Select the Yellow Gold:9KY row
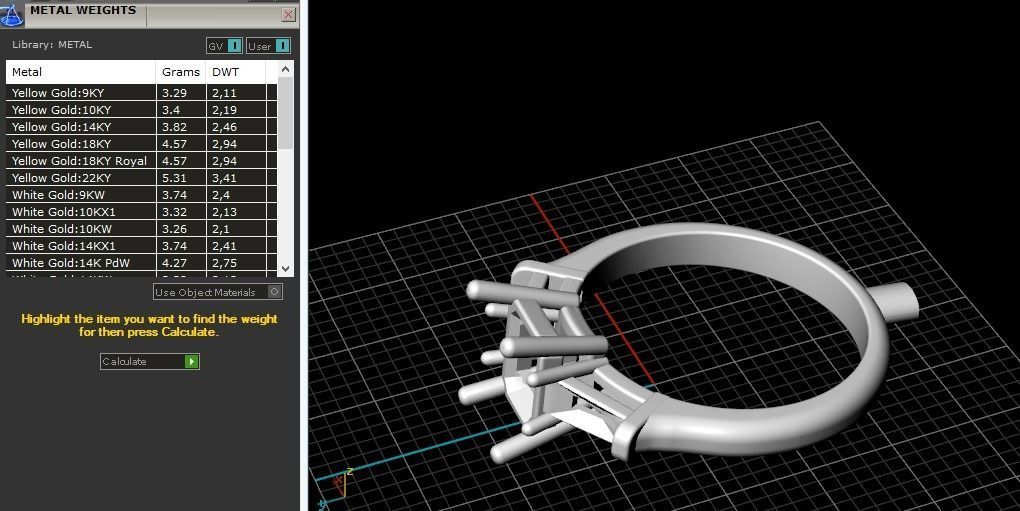 [141, 92]
